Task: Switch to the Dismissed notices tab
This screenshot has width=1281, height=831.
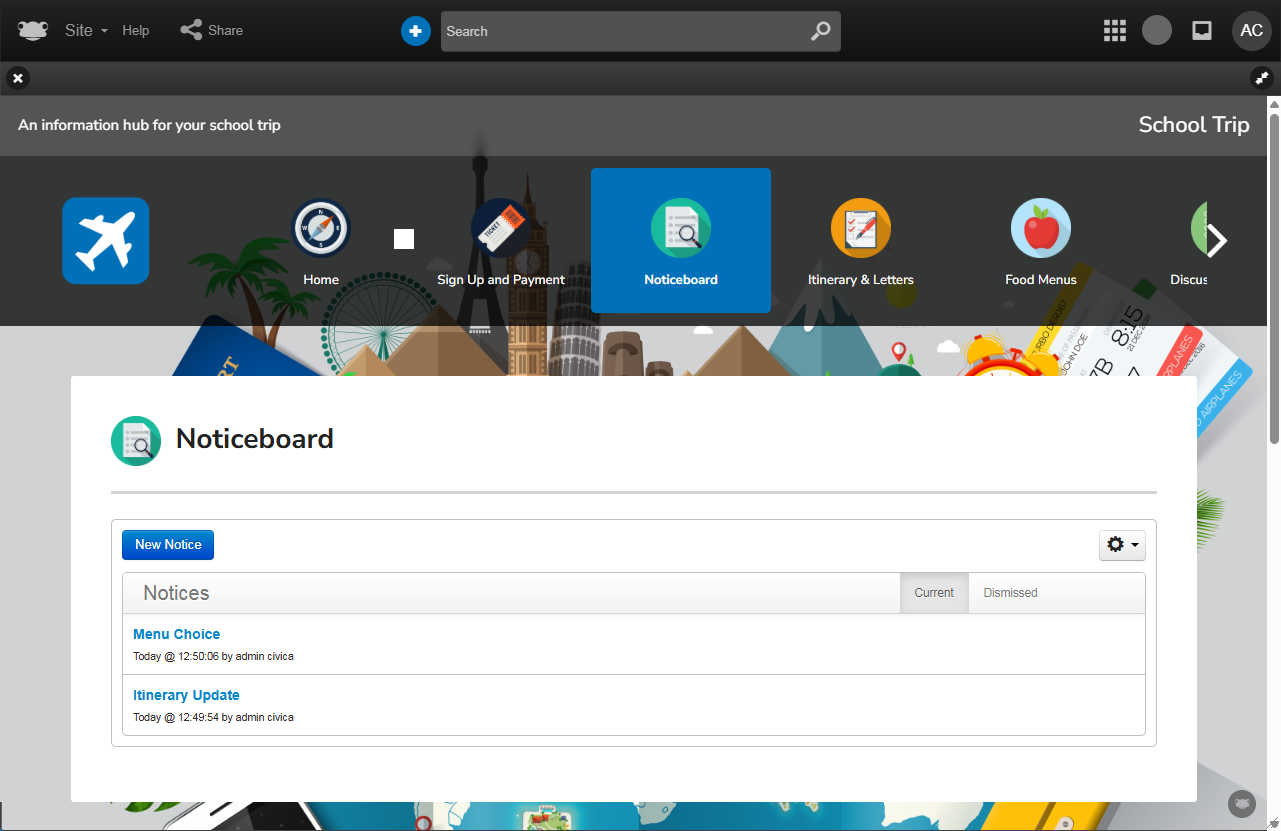Action: pos(1010,593)
